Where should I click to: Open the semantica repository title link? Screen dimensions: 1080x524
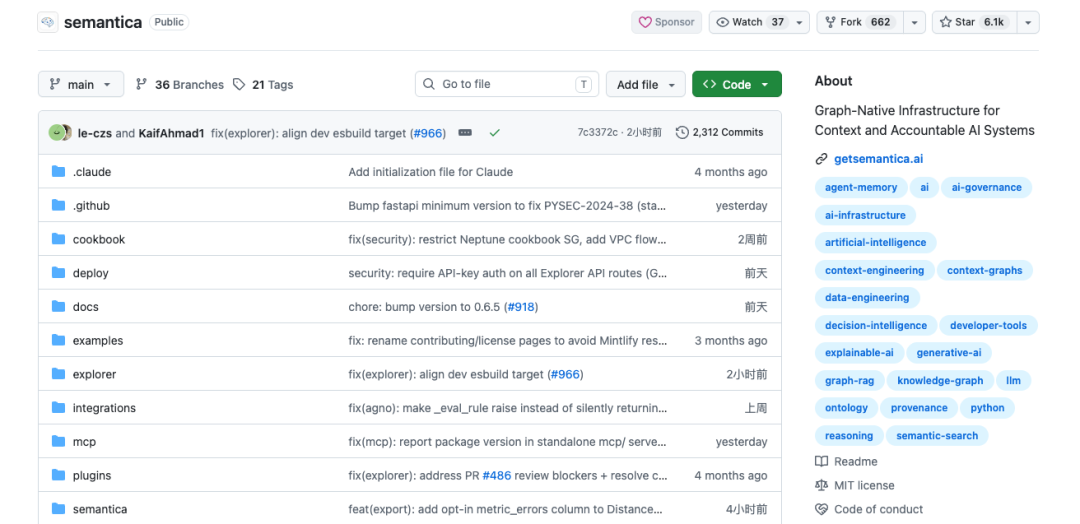[x=103, y=22]
